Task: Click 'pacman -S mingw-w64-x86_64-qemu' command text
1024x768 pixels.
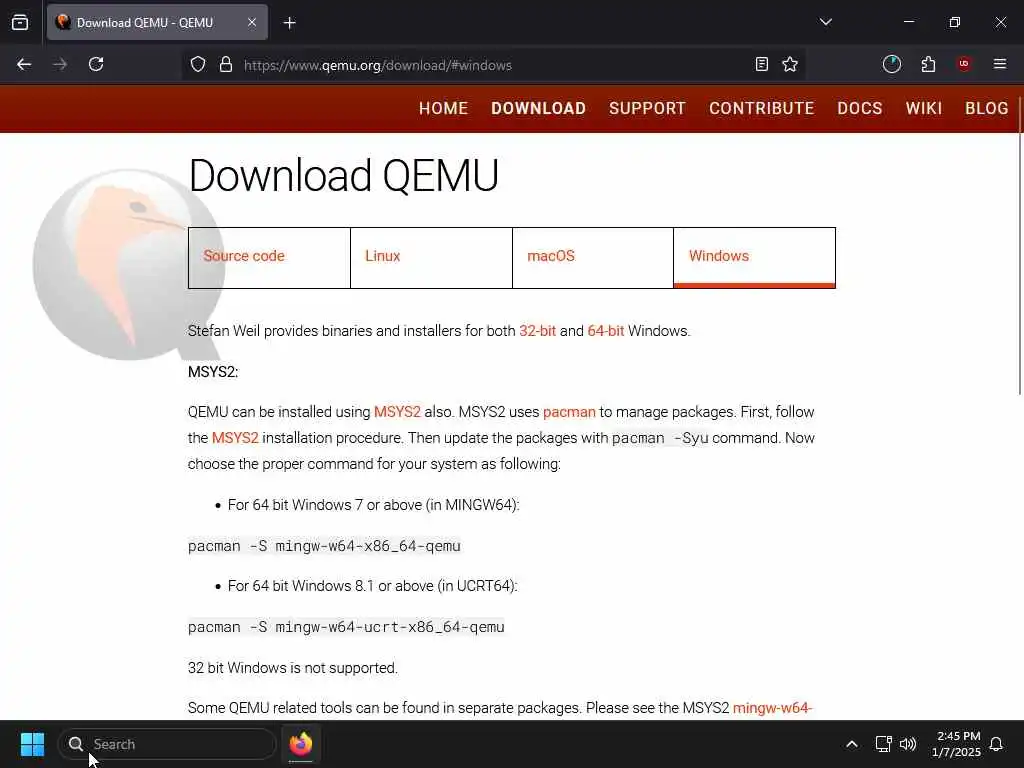Action: (324, 546)
